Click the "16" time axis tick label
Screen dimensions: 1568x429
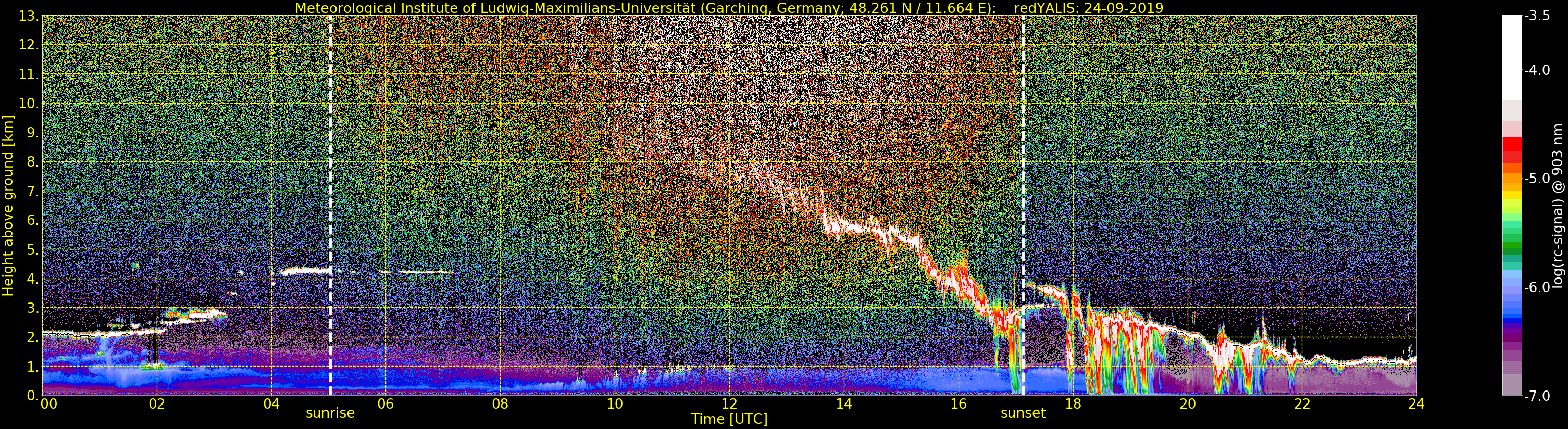point(958,403)
